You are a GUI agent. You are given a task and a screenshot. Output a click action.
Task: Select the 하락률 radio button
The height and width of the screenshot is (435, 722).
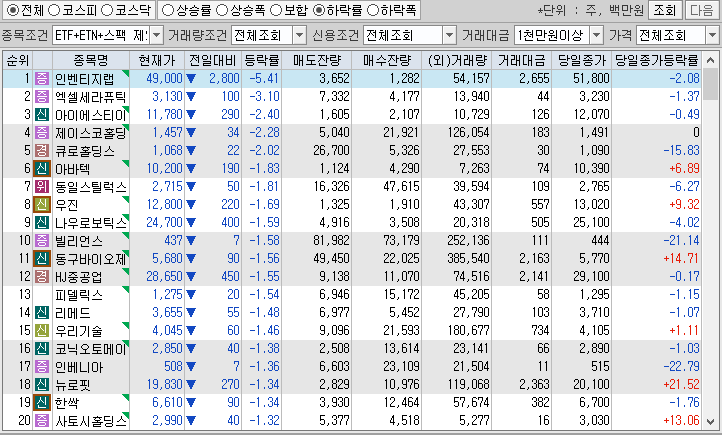point(319,10)
